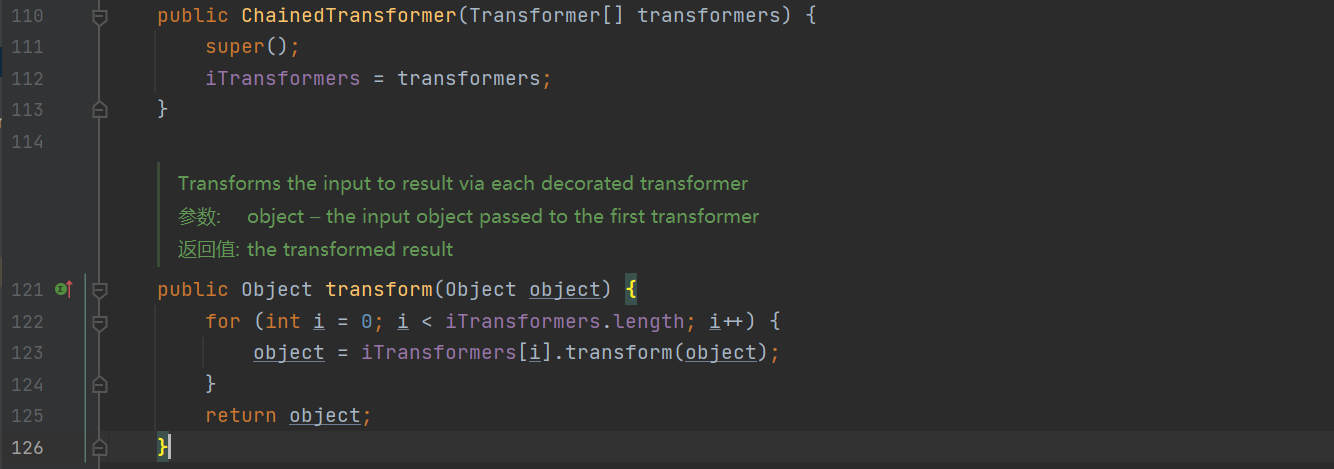
Task: Collapse the ChainedTransformer constructor fold marker
Action: coord(99,17)
